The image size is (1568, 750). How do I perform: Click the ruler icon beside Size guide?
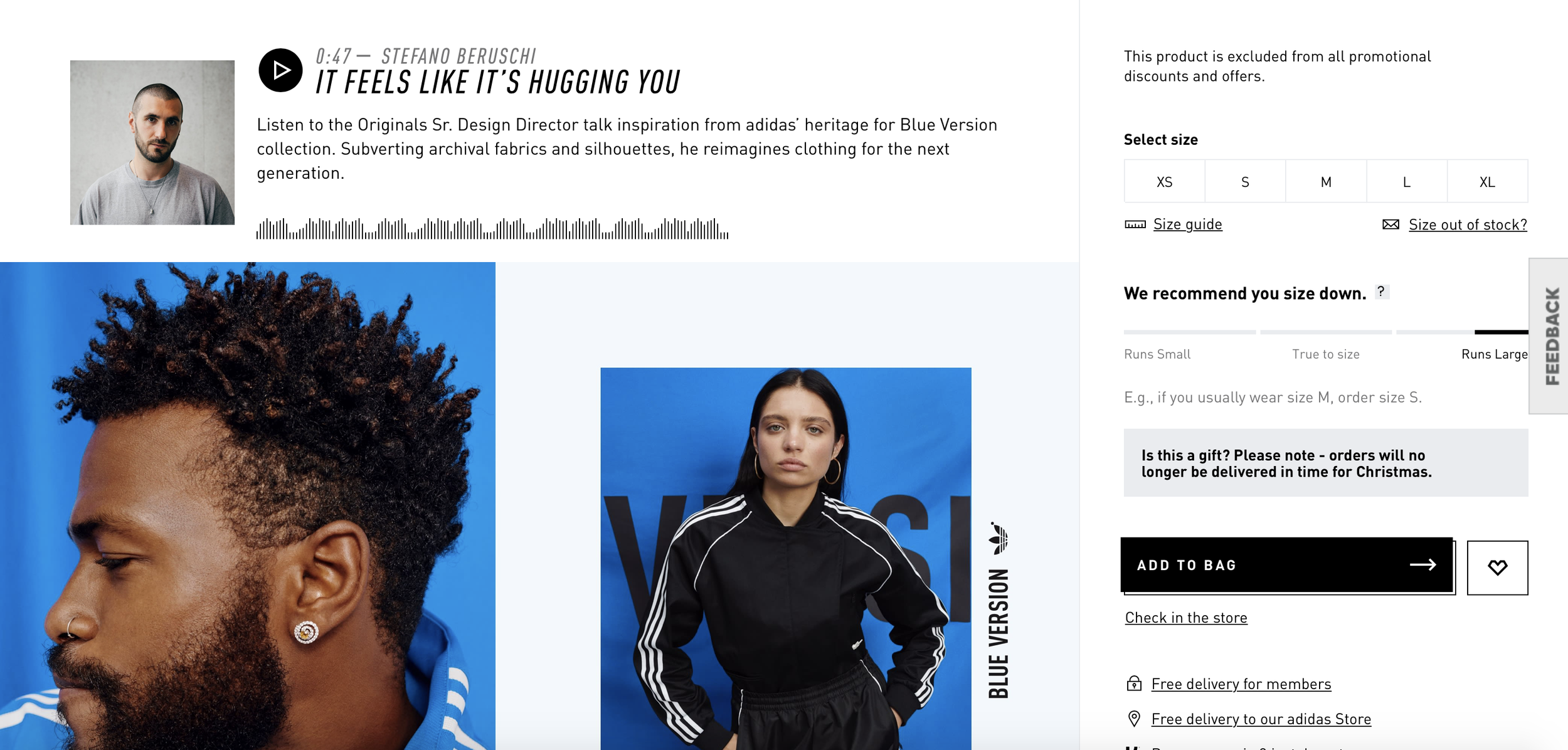[1135, 224]
